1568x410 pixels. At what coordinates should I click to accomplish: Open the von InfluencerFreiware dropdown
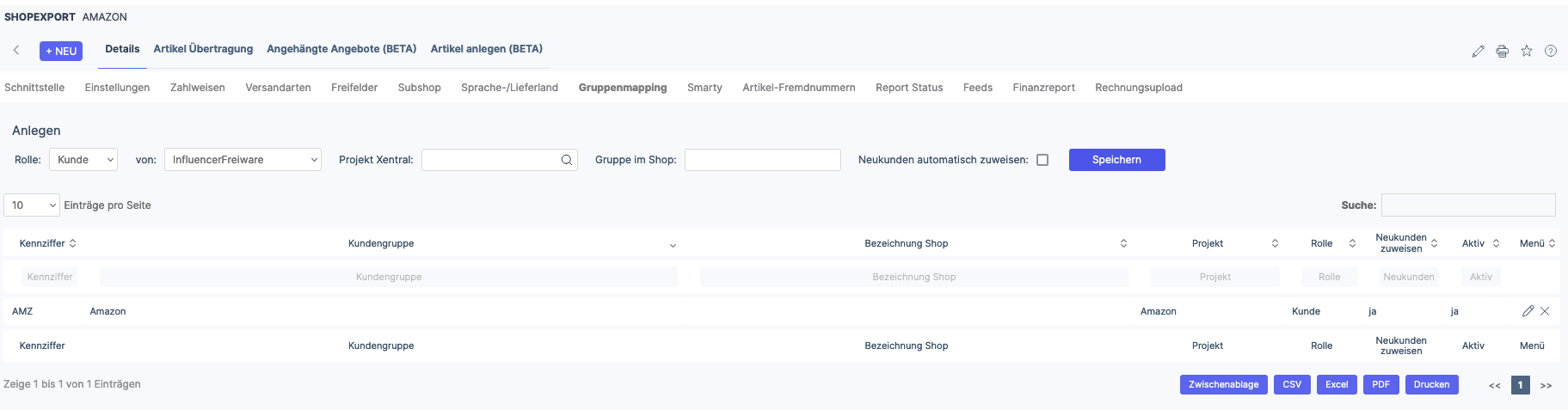point(243,160)
